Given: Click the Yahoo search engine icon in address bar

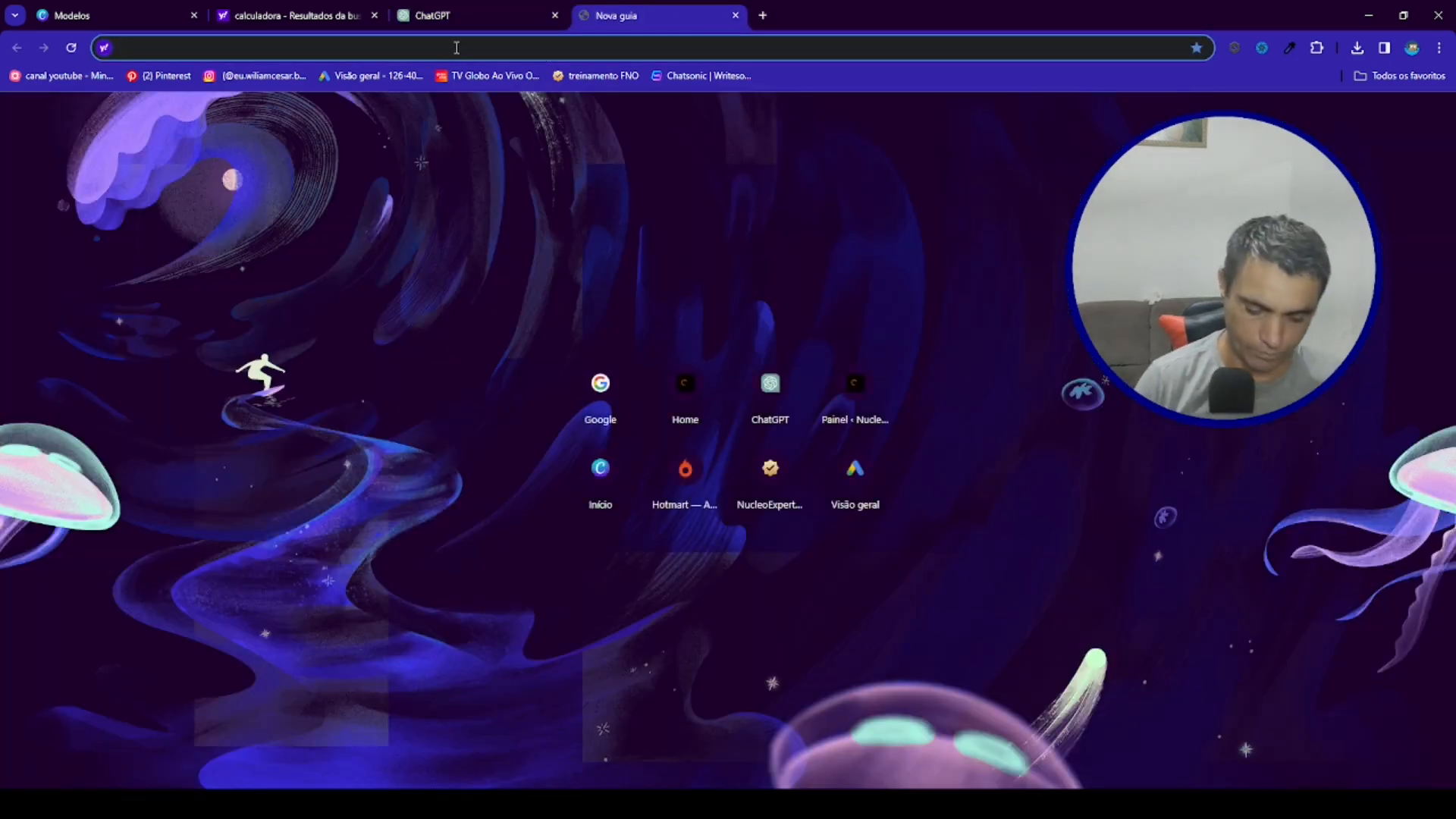Looking at the screenshot, I should pyautogui.click(x=105, y=48).
